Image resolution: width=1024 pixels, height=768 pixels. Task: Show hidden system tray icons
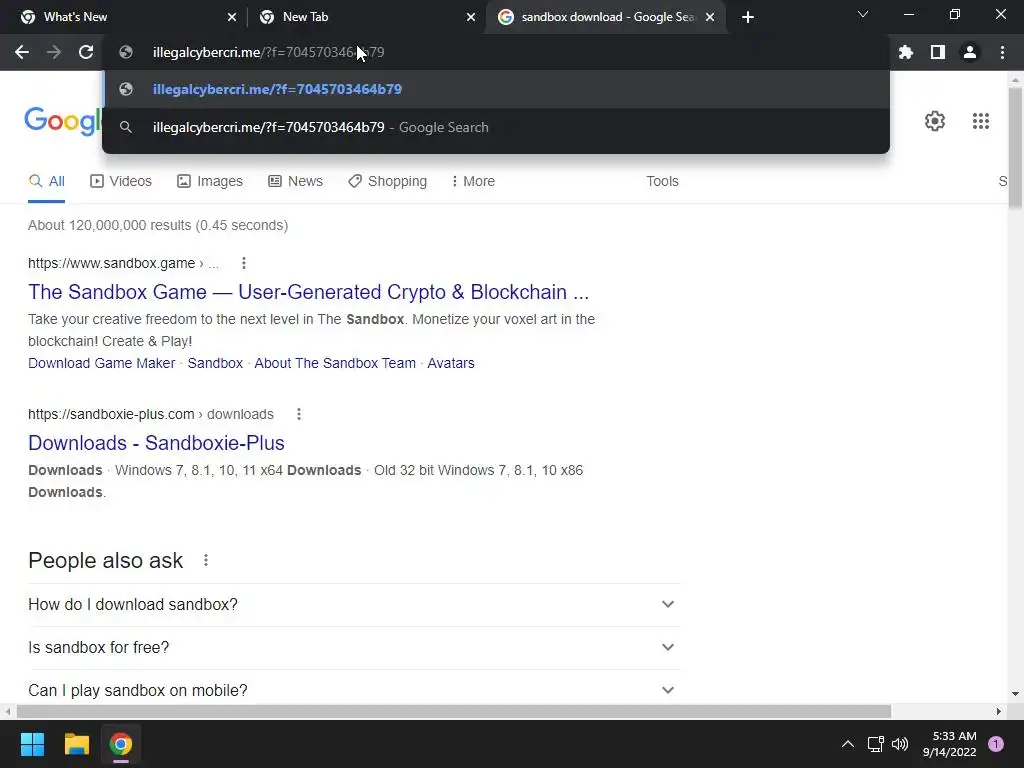coord(848,744)
